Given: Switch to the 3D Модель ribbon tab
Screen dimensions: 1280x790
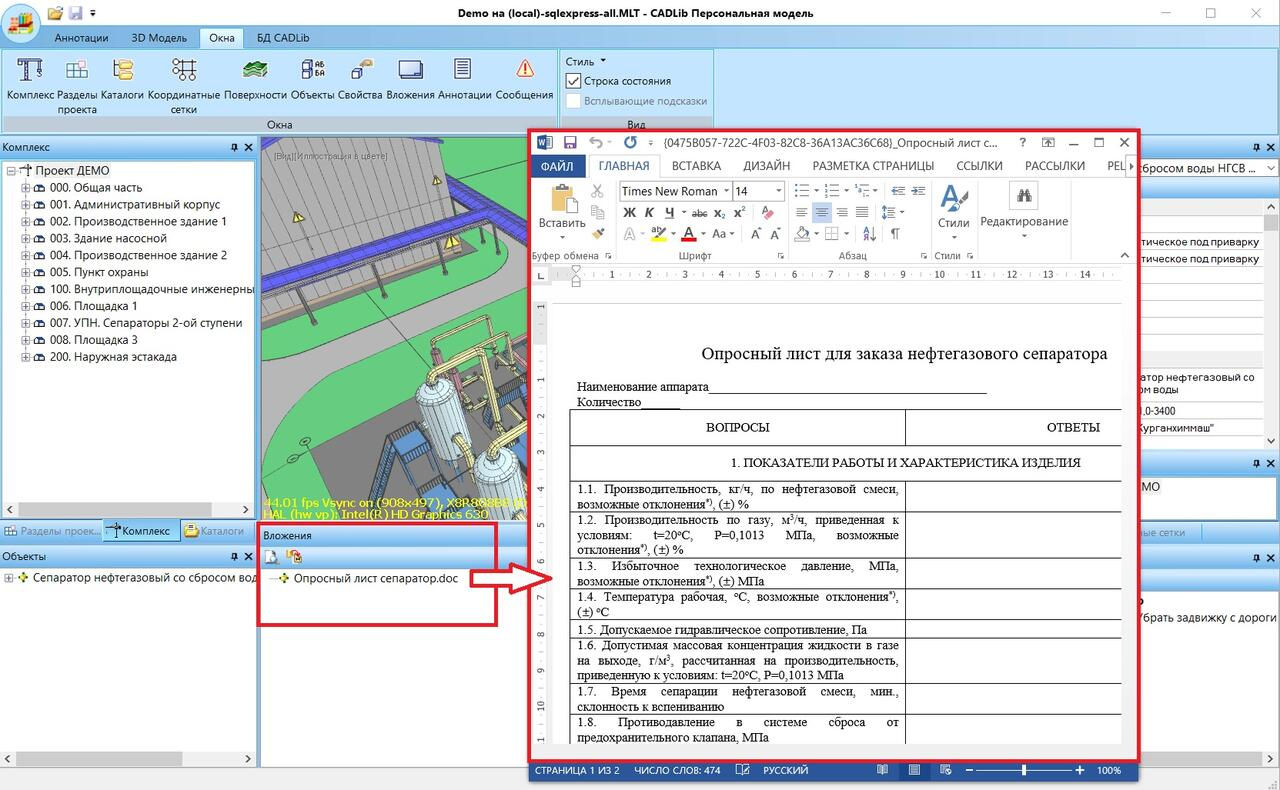Looking at the screenshot, I should point(159,38).
